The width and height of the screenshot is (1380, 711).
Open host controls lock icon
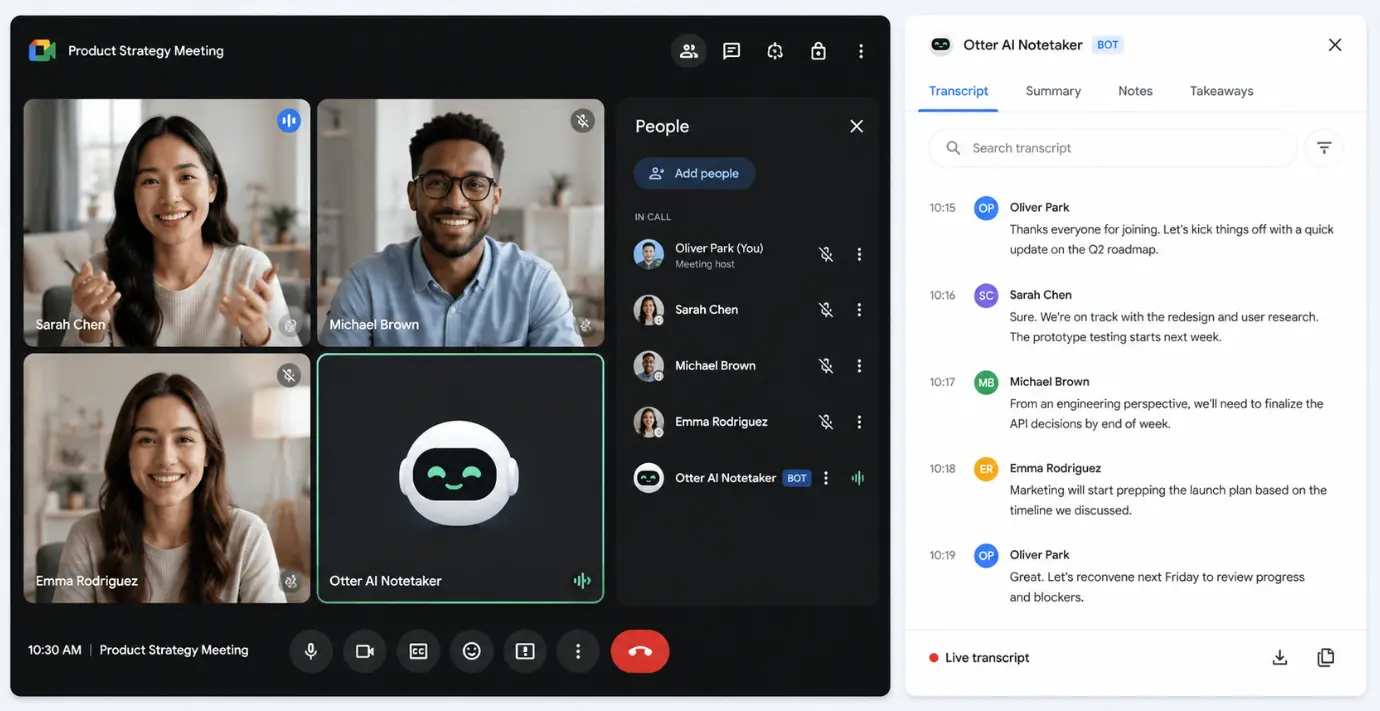click(818, 51)
